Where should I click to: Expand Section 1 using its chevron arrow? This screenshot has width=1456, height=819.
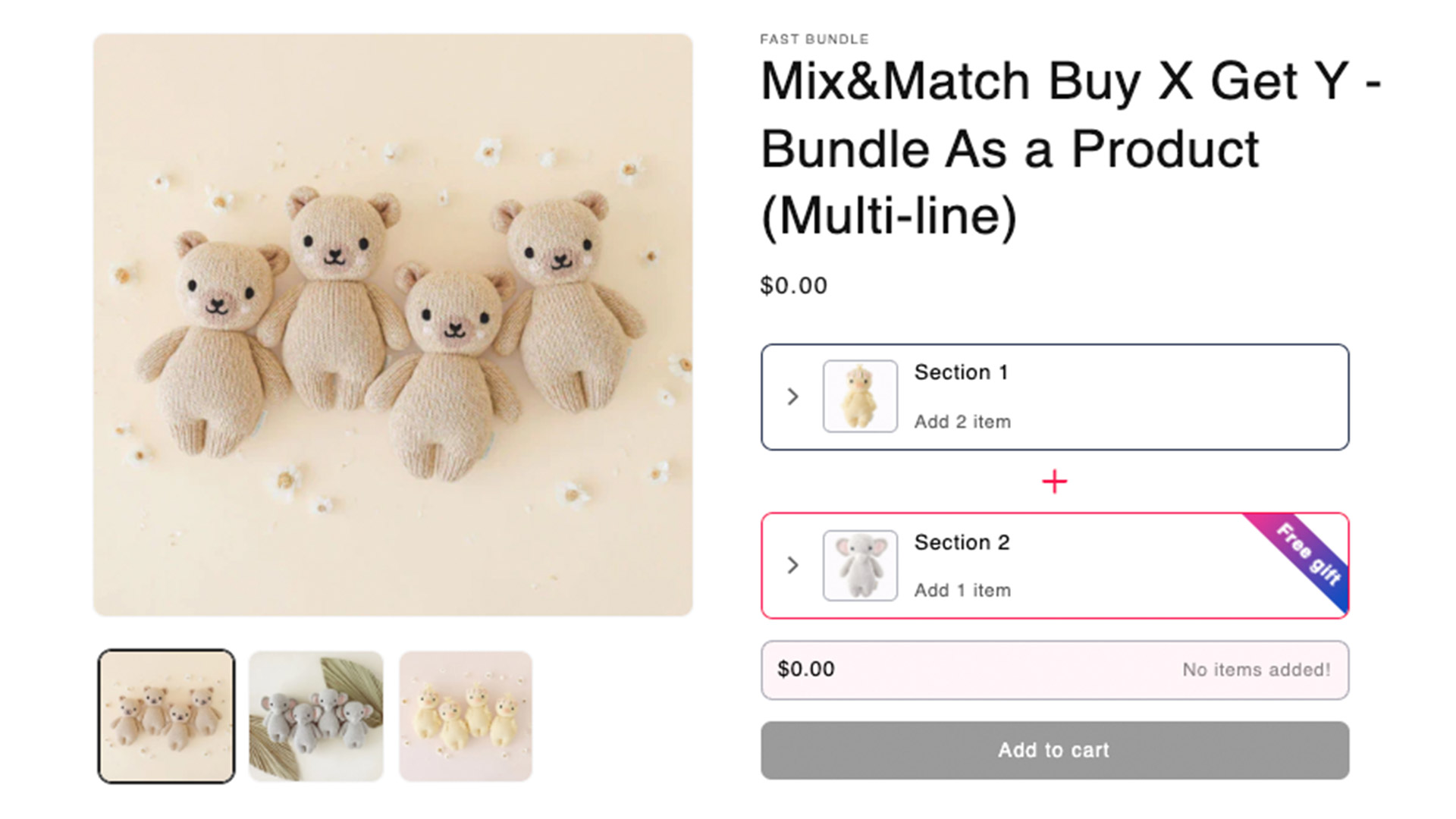click(x=792, y=397)
